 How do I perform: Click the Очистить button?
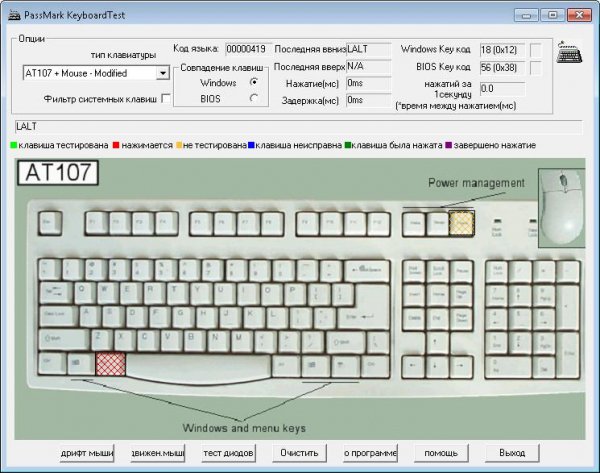coord(299,453)
